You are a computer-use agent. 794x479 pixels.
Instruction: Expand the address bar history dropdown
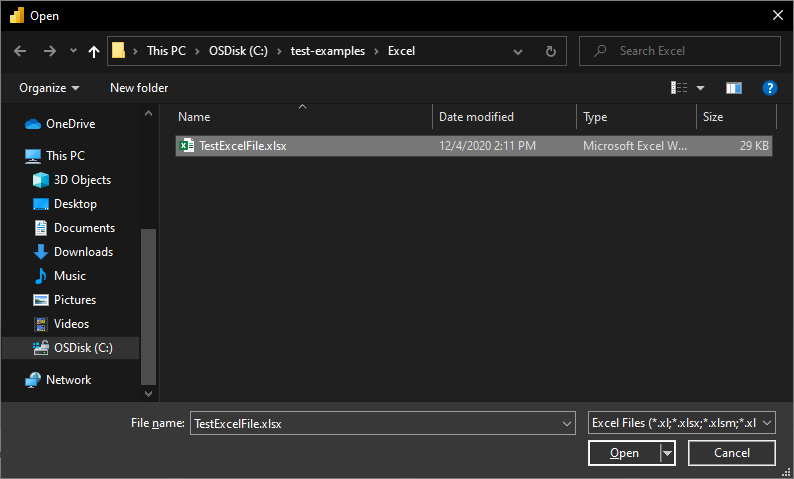click(x=518, y=51)
